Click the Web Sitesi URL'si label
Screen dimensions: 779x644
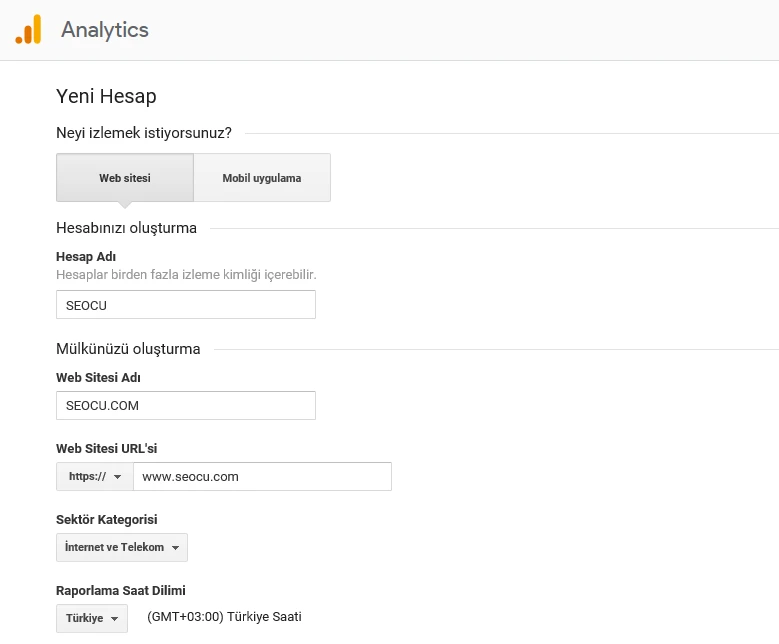(x=107, y=449)
